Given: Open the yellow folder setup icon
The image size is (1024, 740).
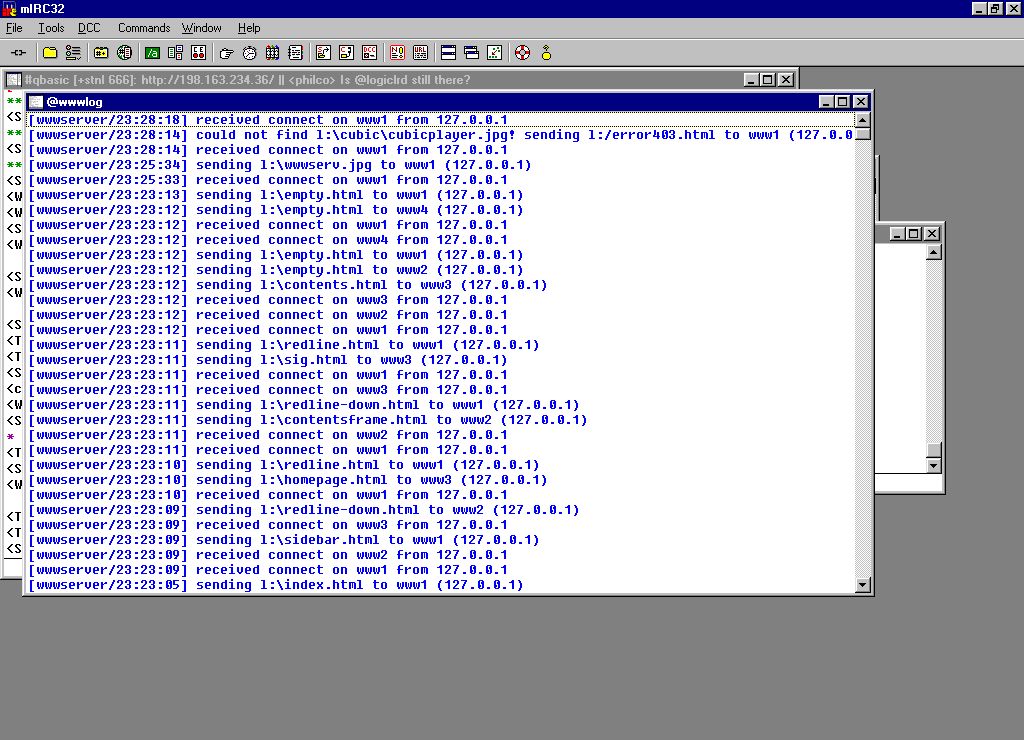Looking at the screenshot, I should pos(50,52).
